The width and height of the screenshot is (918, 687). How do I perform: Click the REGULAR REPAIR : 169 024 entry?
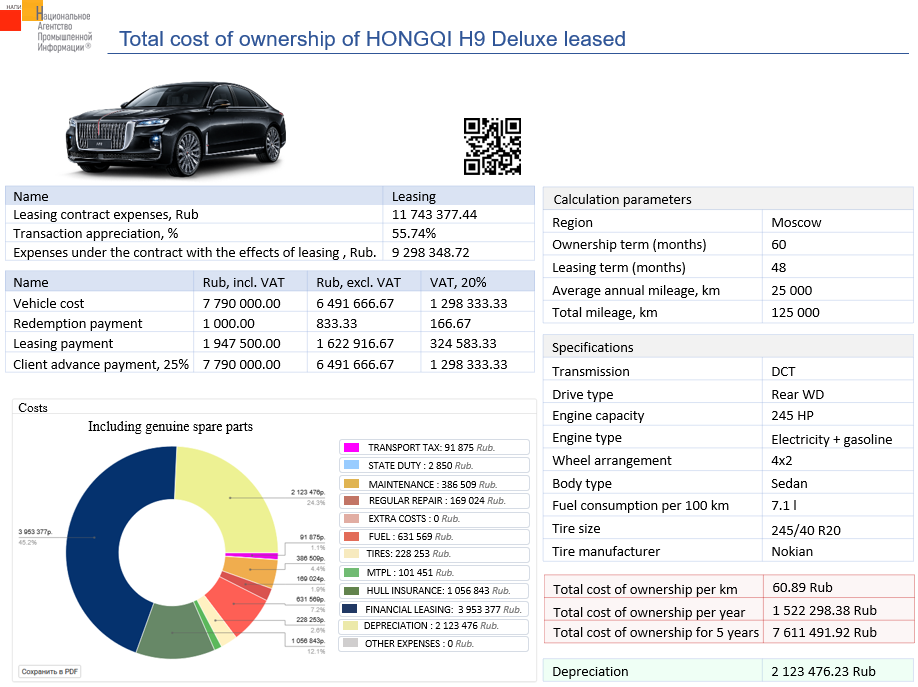coord(434,500)
